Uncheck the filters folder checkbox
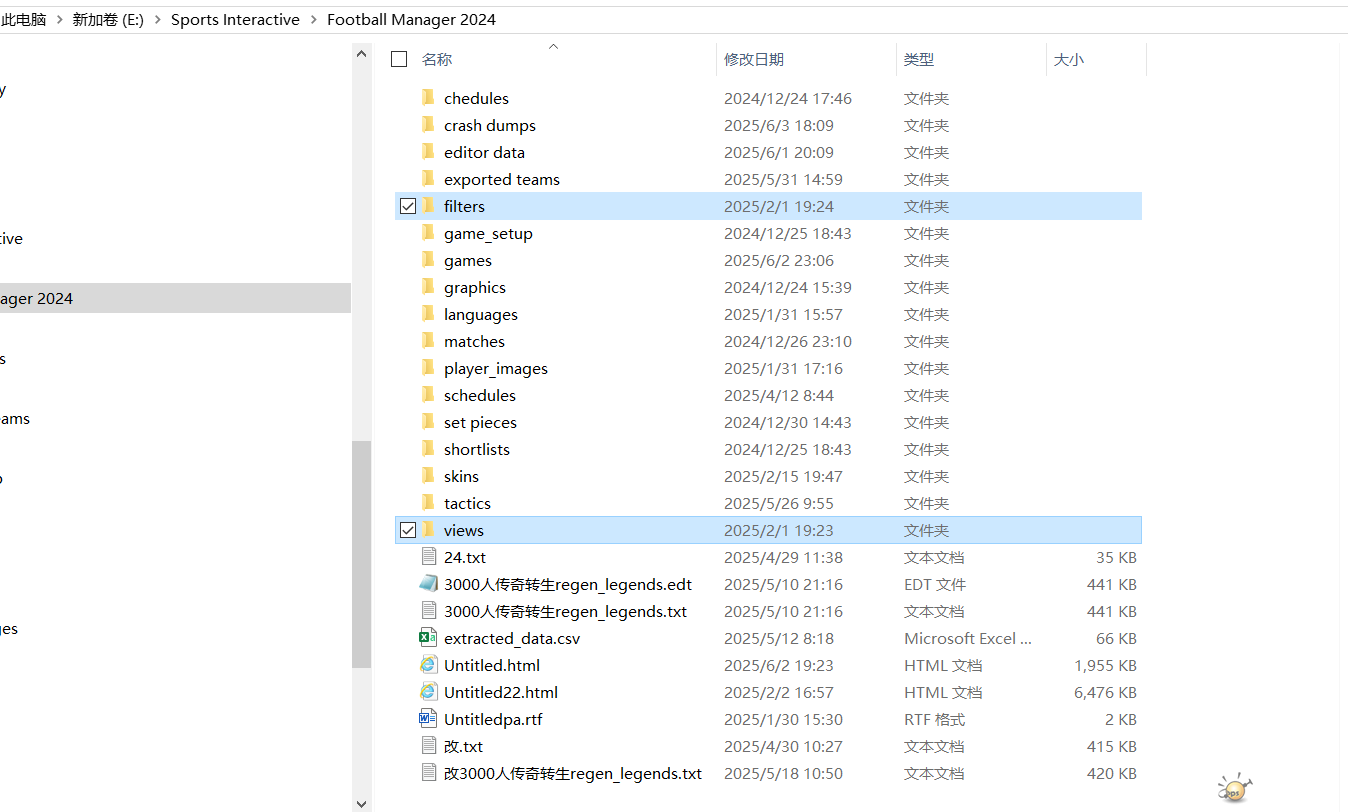The image size is (1348, 812). 407,206
